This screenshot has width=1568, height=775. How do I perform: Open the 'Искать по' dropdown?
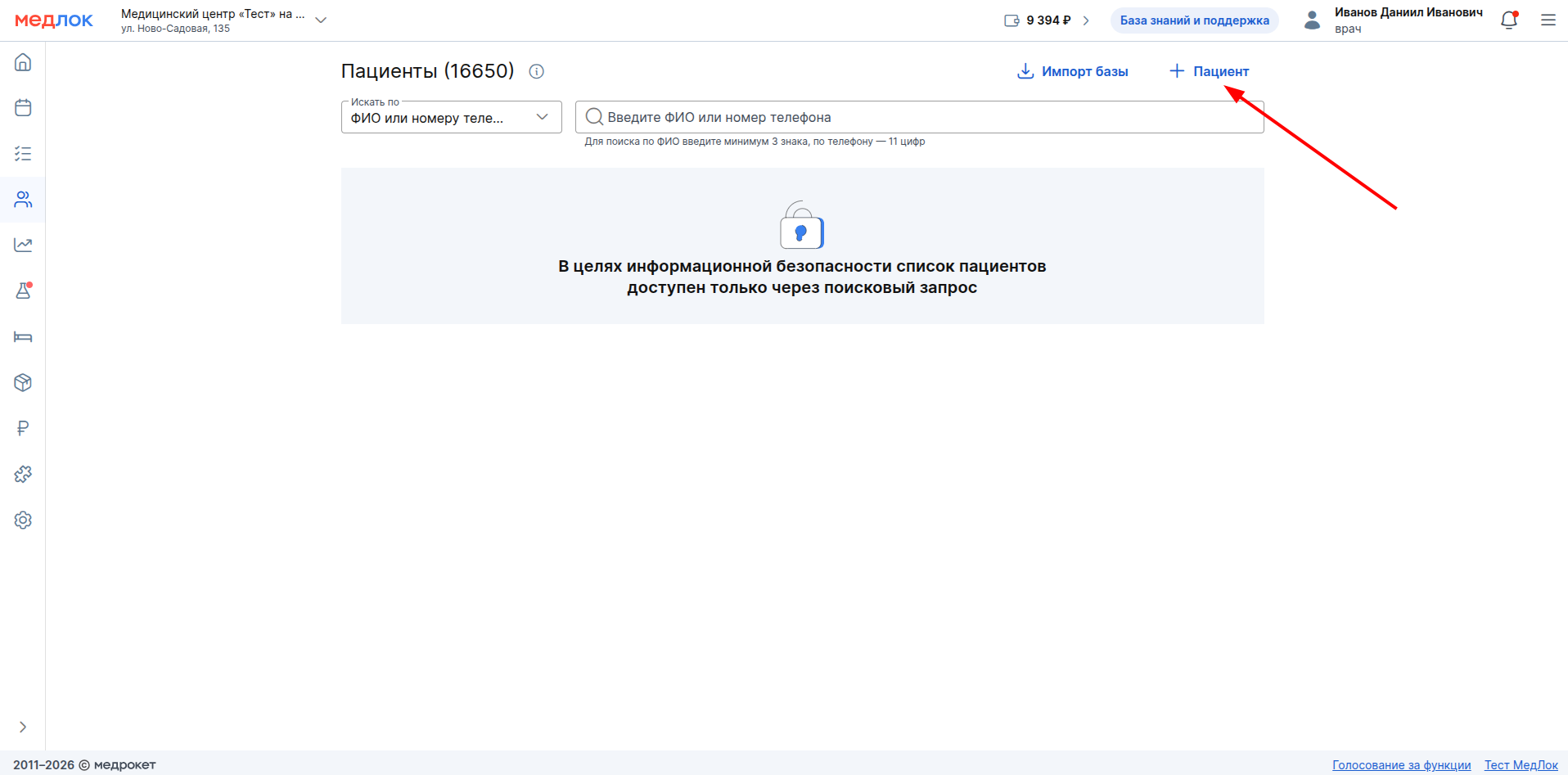pyautogui.click(x=451, y=117)
